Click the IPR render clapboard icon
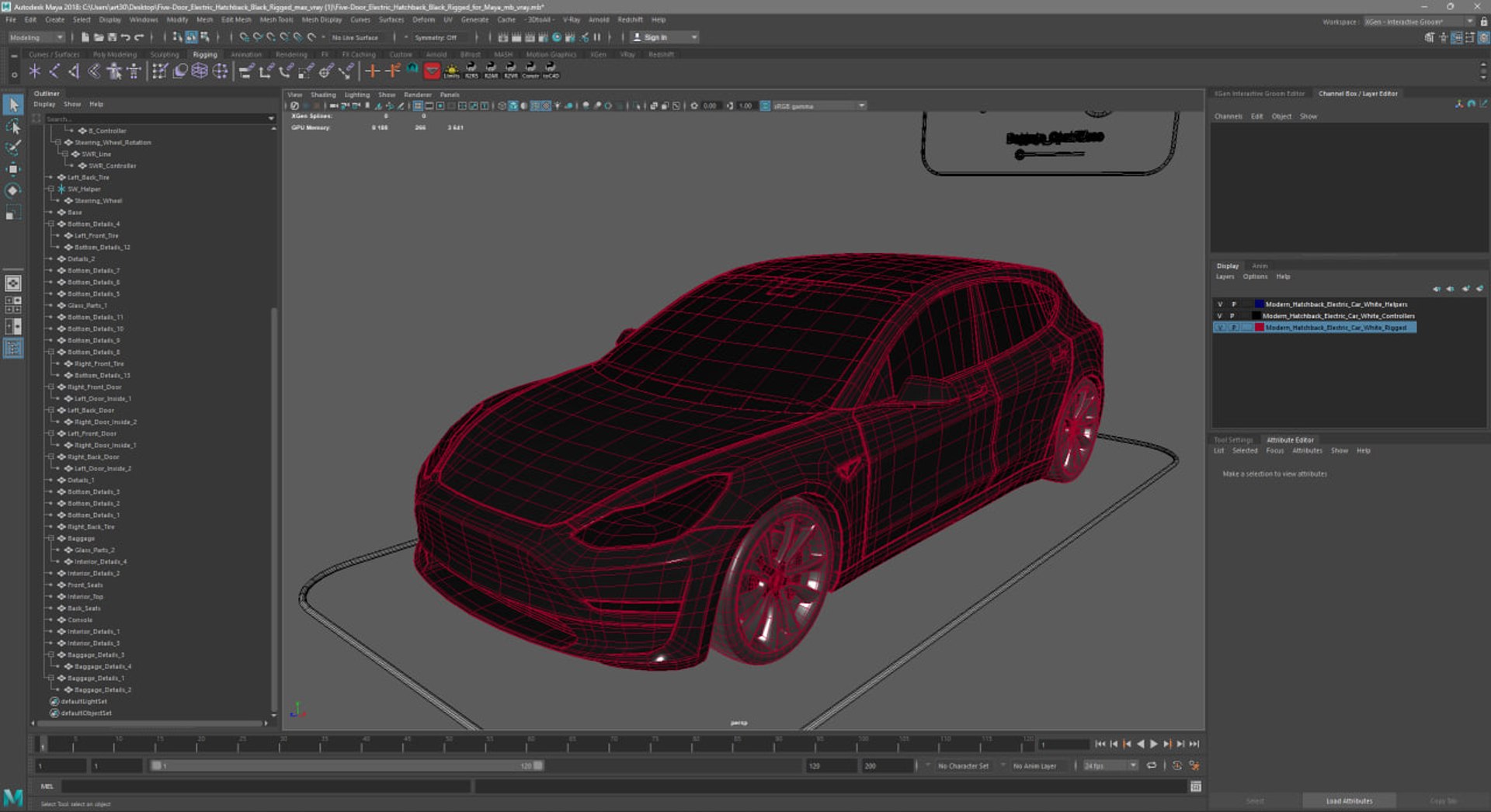1491x812 pixels. tap(530, 37)
